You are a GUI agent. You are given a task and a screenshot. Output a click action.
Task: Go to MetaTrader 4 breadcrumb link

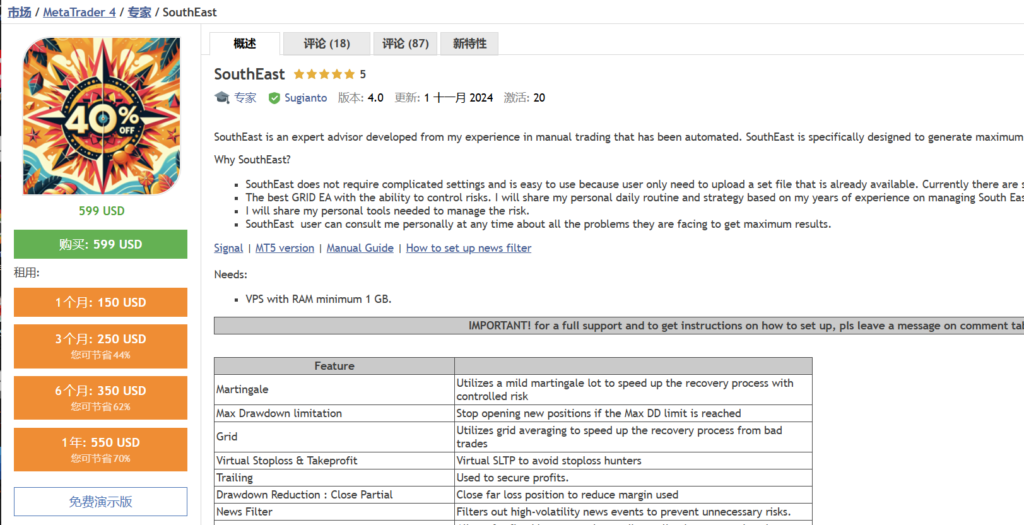pyautogui.click(x=81, y=12)
